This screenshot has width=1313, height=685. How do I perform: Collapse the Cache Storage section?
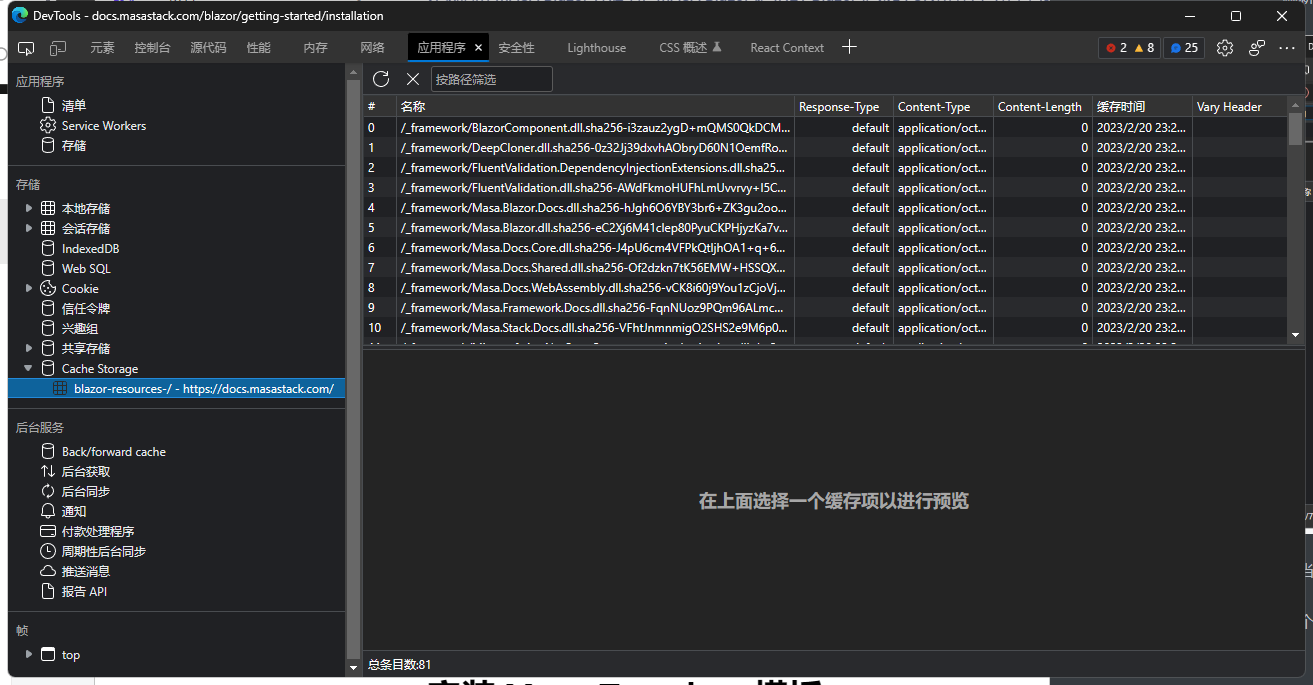28,368
